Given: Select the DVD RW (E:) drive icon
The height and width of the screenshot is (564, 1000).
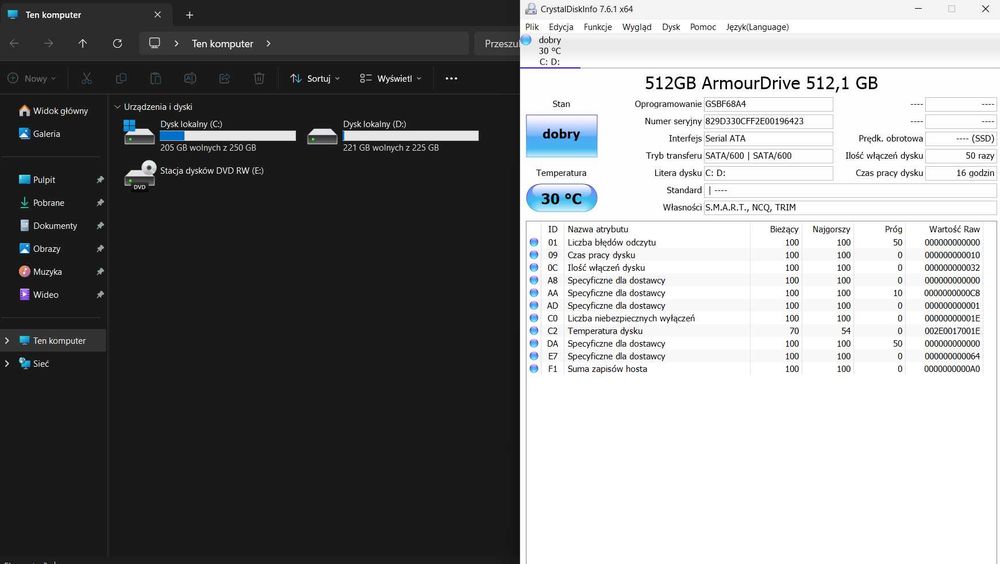Looking at the screenshot, I should (x=140, y=175).
